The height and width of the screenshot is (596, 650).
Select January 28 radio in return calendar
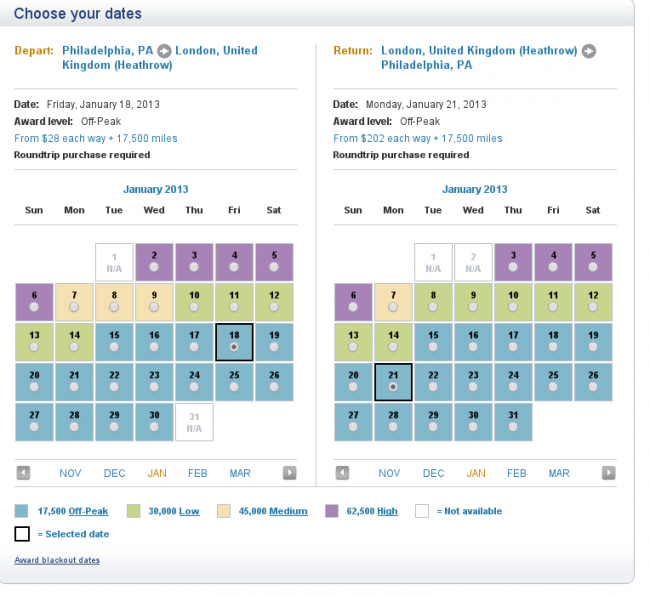coord(393,426)
